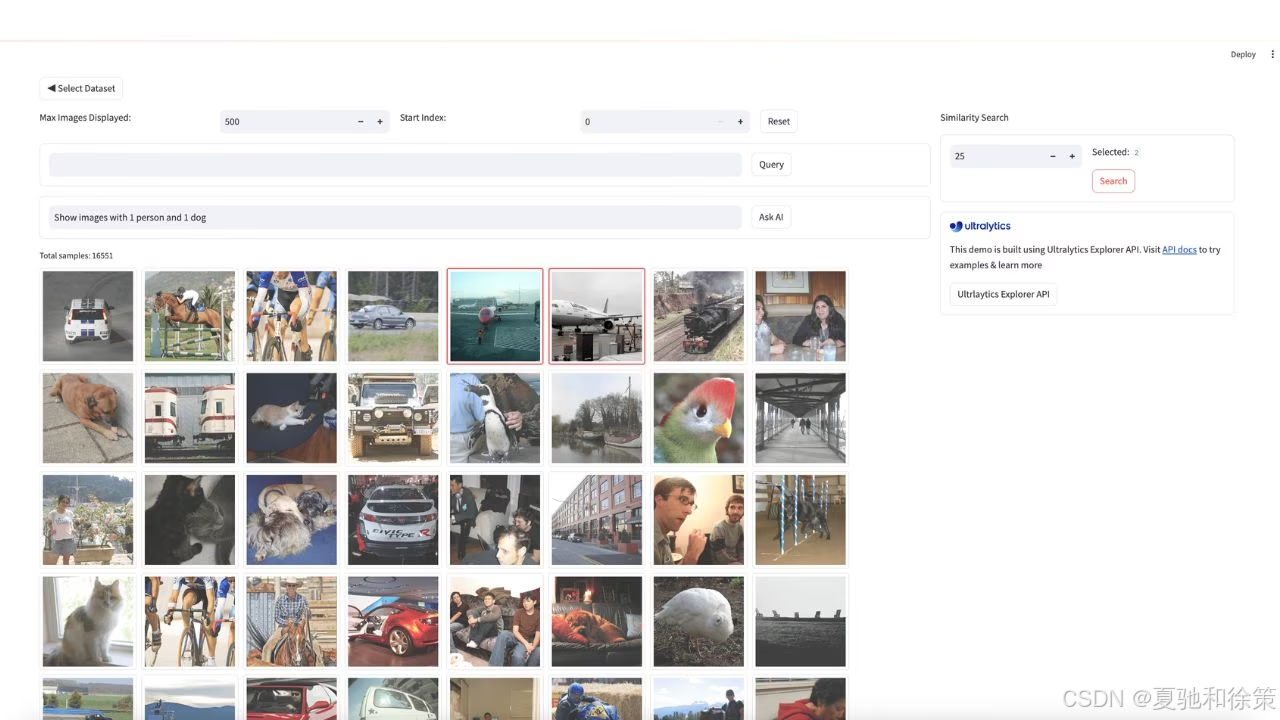This screenshot has height=720, width=1280.
Task: Select the people on couch thumbnail
Action: pyautogui.click(x=495, y=621)
